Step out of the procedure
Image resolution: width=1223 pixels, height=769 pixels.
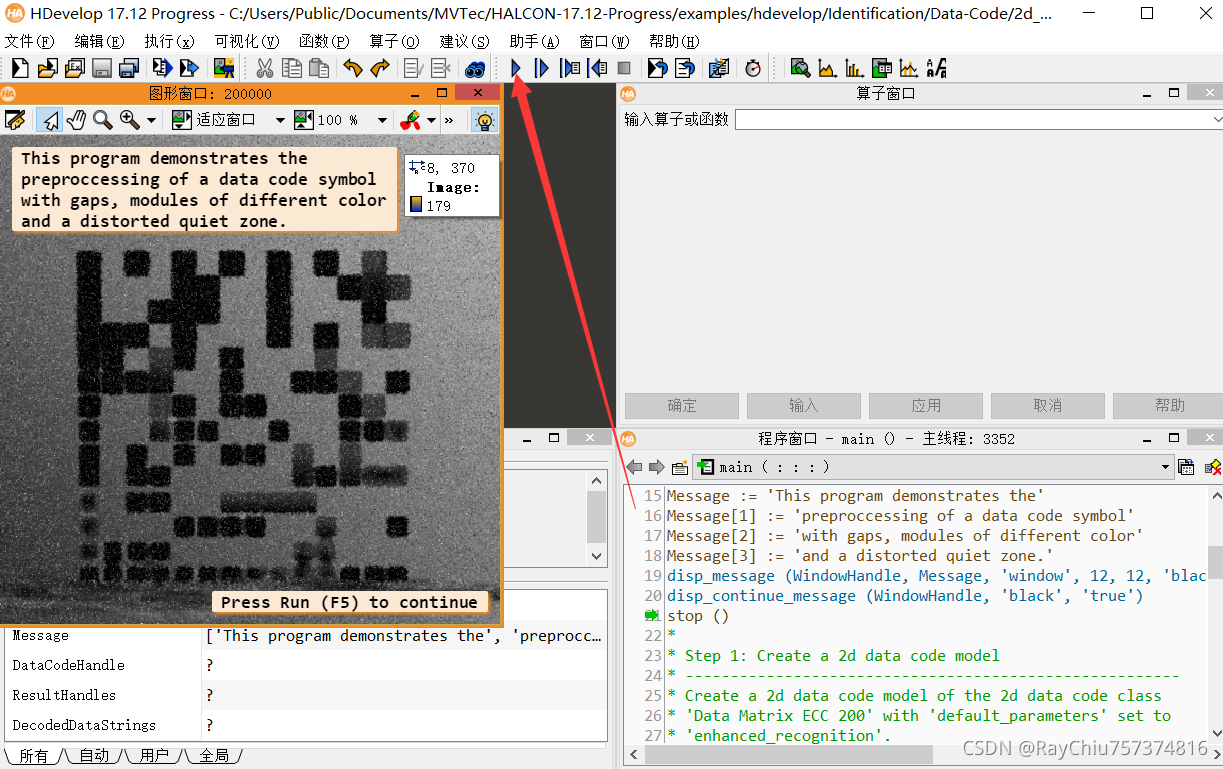pos(597,68)
